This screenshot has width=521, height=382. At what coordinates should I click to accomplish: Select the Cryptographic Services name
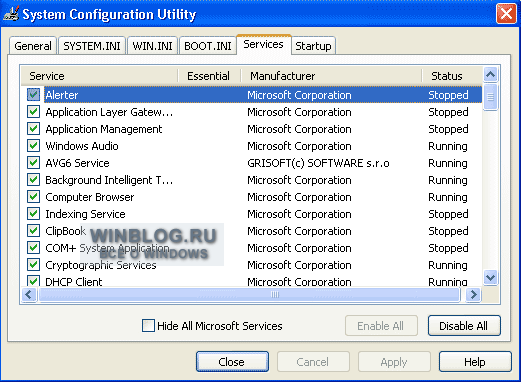pos(101,265)
